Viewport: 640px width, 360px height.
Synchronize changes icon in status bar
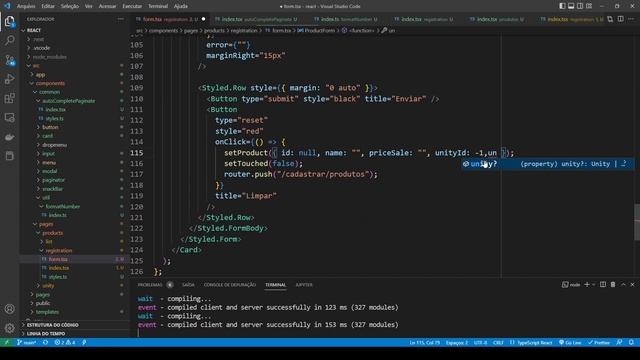tap(45, 342)
